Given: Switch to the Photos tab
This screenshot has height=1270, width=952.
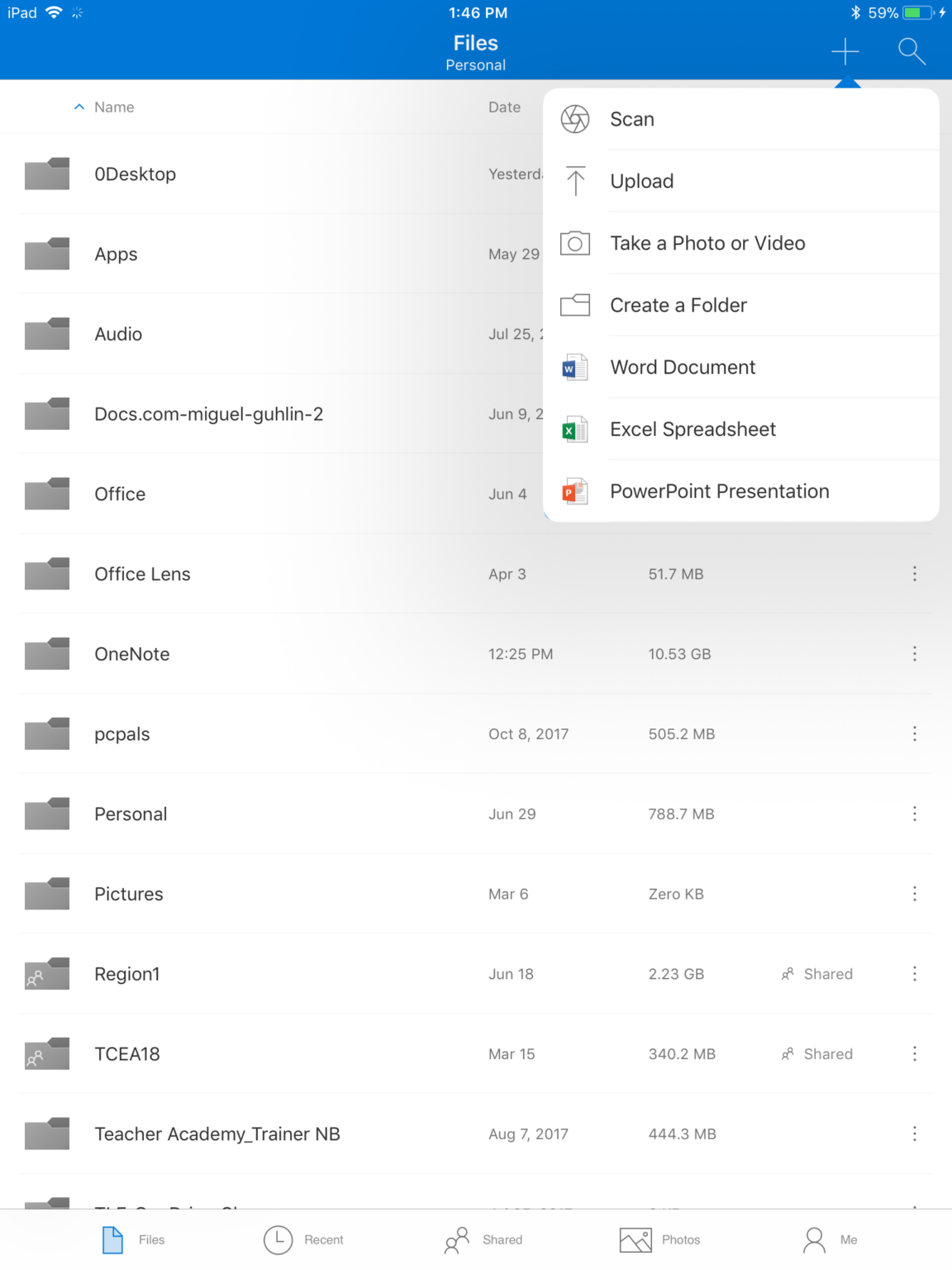Looking at the screenshot, I should click(661, 1239).
